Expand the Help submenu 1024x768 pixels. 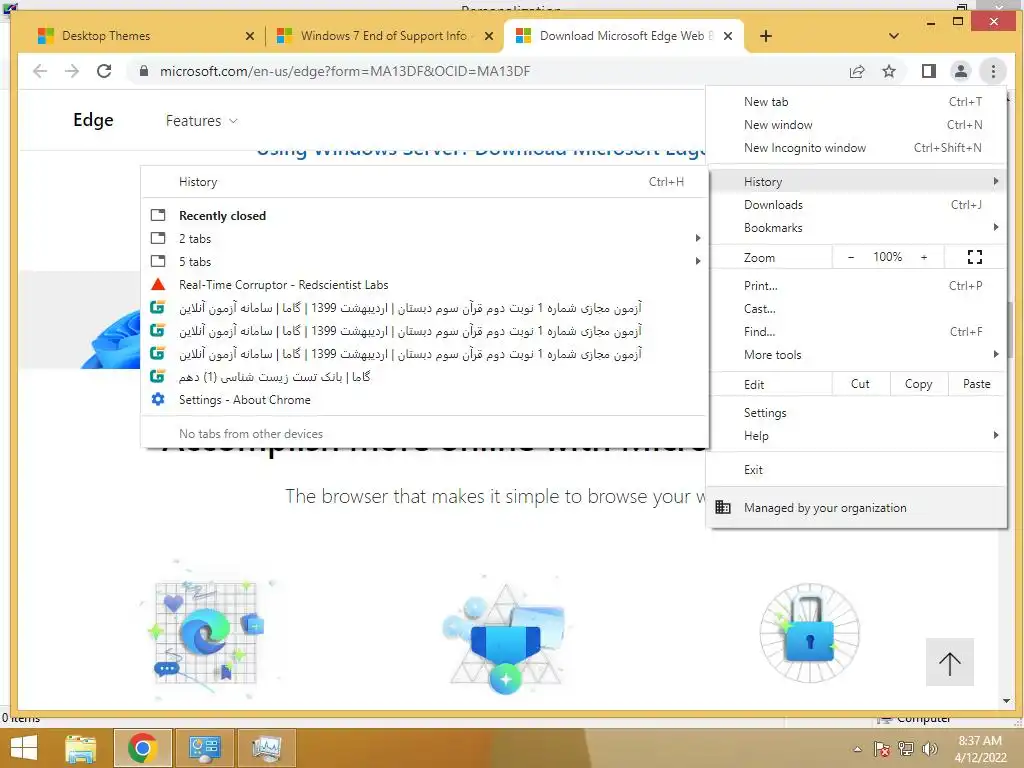pos(857,436)
